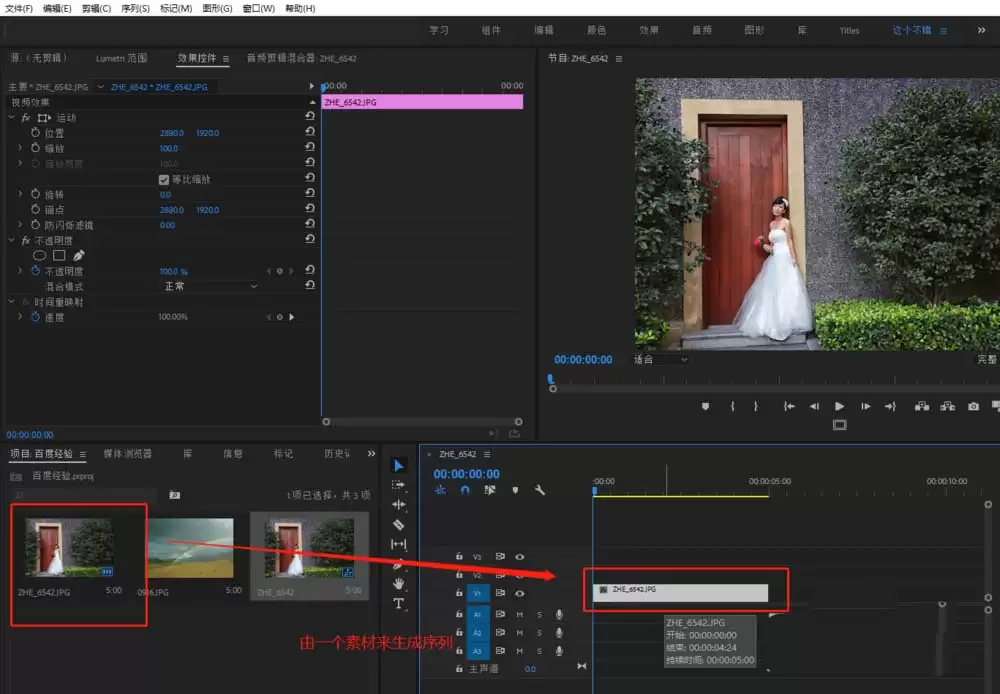This screenshot has width=1000, height=694.
Task: Click the 不透明度 100.0 % value
Action: tap(173, 271)
